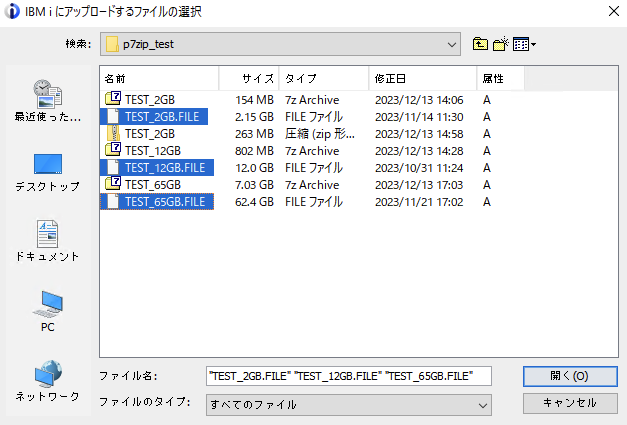Open the view menu list icon
627x425 pixels.
tap(524, 44)
